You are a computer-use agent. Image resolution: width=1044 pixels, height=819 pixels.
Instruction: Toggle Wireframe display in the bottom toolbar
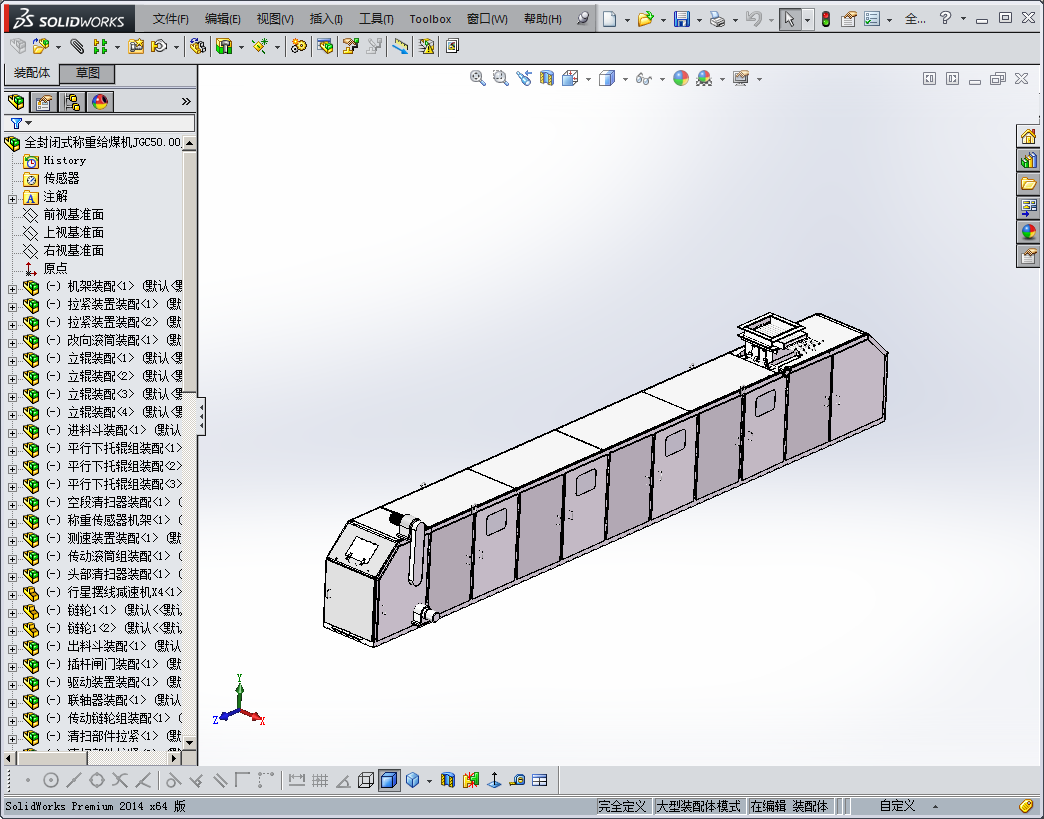pos(366,780)
